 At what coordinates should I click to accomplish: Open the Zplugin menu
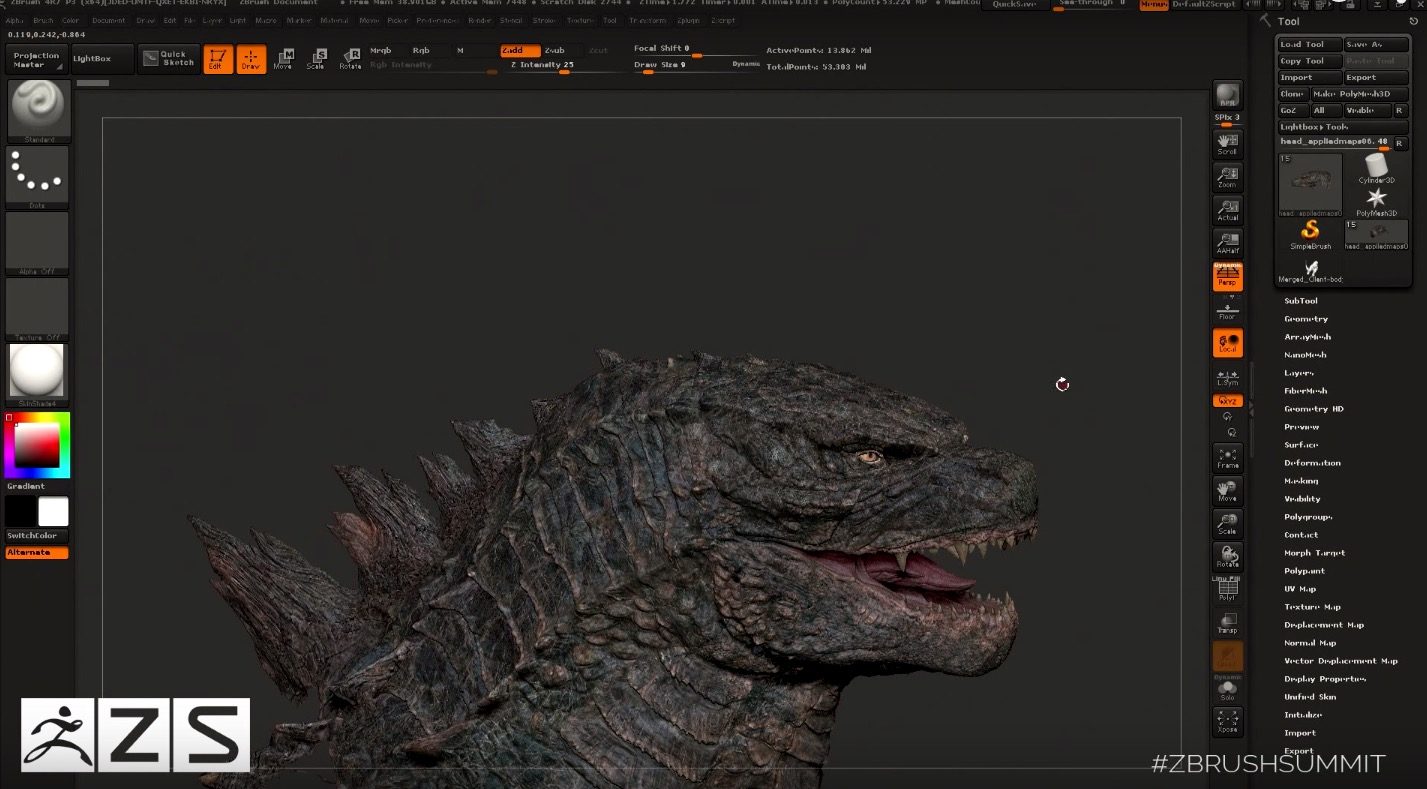coord(688,20)
